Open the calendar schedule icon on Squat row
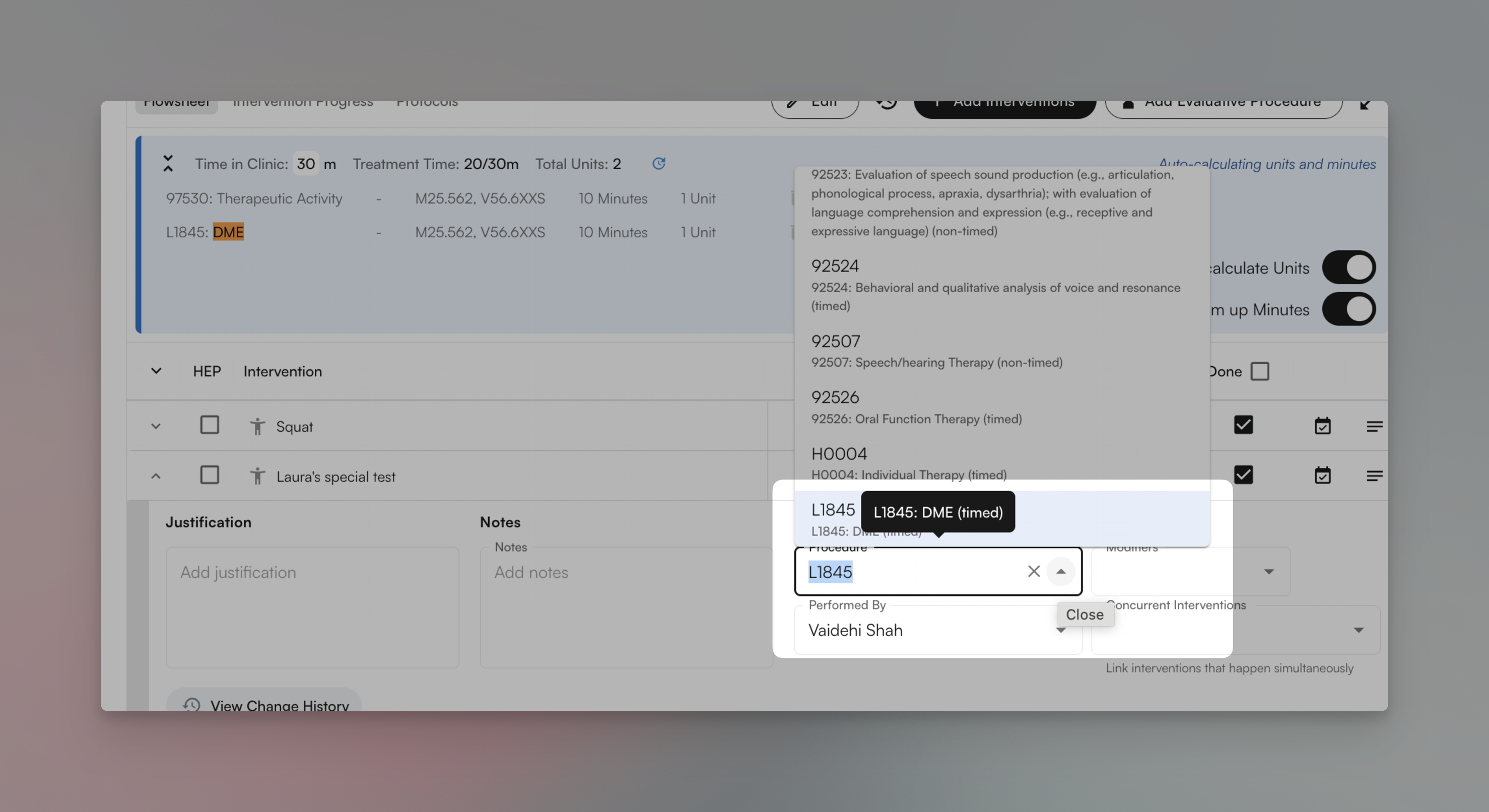The height and width of the screenshot is (812, 1489). pyautogui.click(x=1323, y=425)
